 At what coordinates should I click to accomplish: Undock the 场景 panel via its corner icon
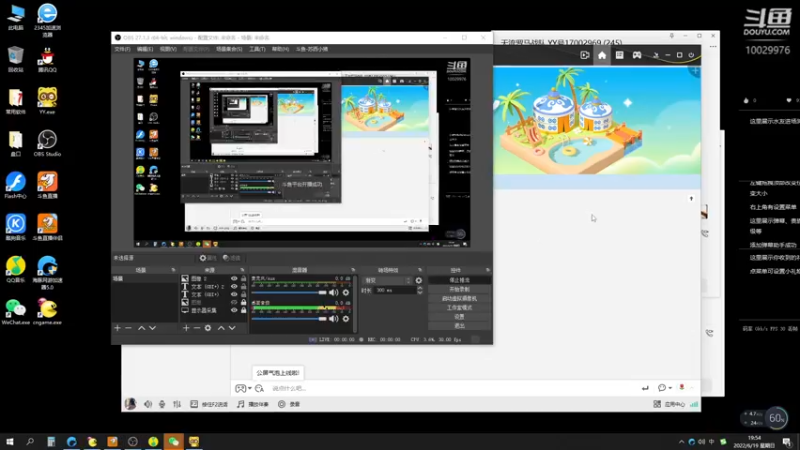tap(173, 270)
